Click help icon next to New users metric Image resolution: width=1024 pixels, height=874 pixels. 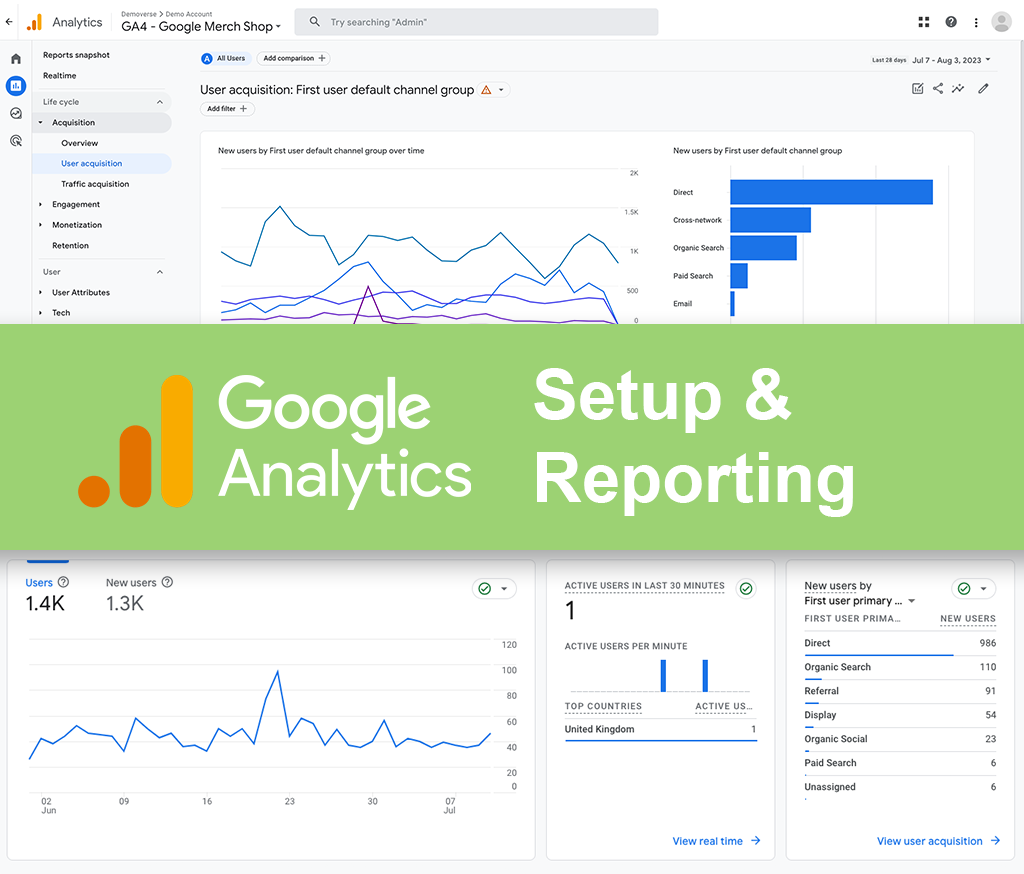[167, 582]
